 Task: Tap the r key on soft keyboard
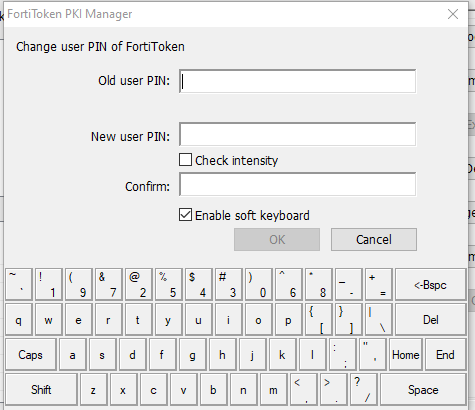(109, 319)
